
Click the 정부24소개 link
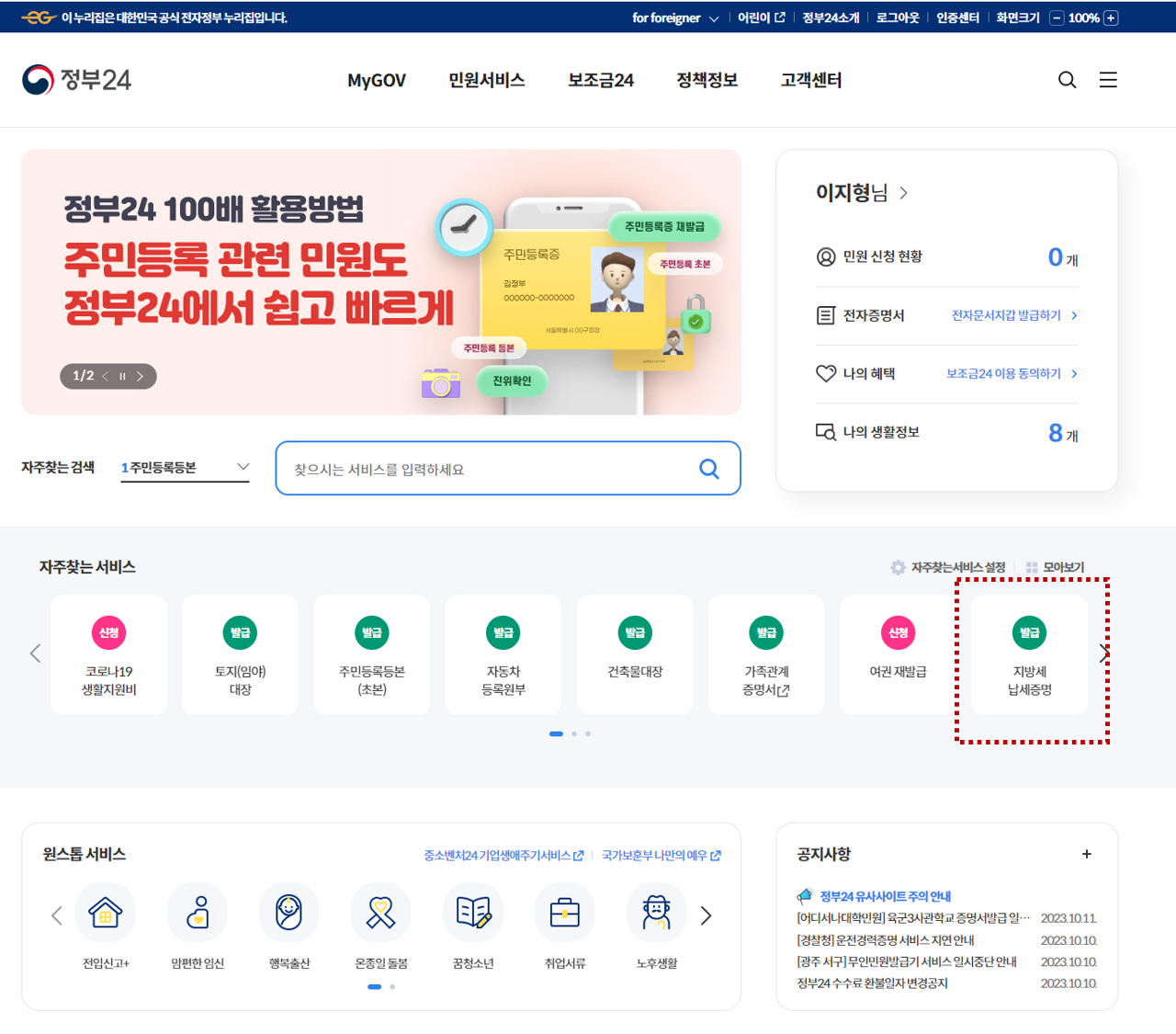point(831,17)
